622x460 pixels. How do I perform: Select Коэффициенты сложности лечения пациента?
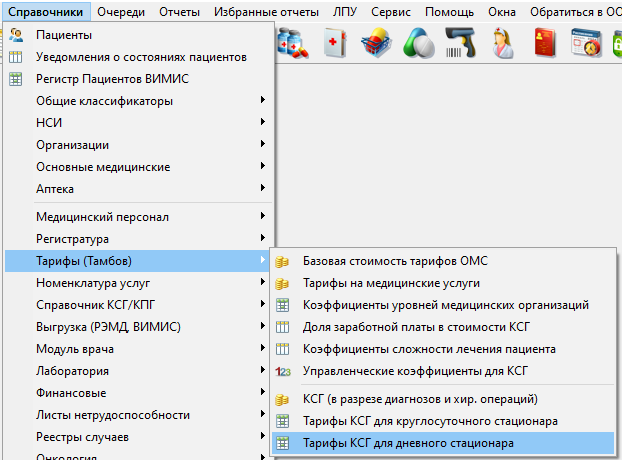coord(429,349)
